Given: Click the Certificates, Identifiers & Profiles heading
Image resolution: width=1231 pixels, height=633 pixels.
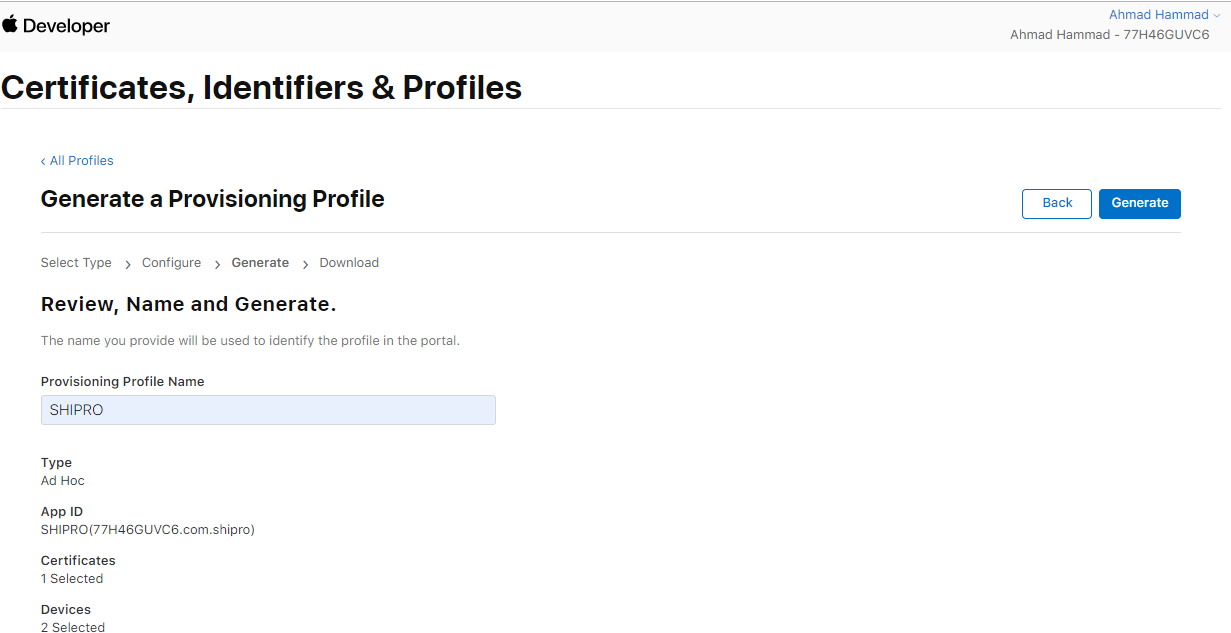Looking at the screenshot, I should pos(262,88).
